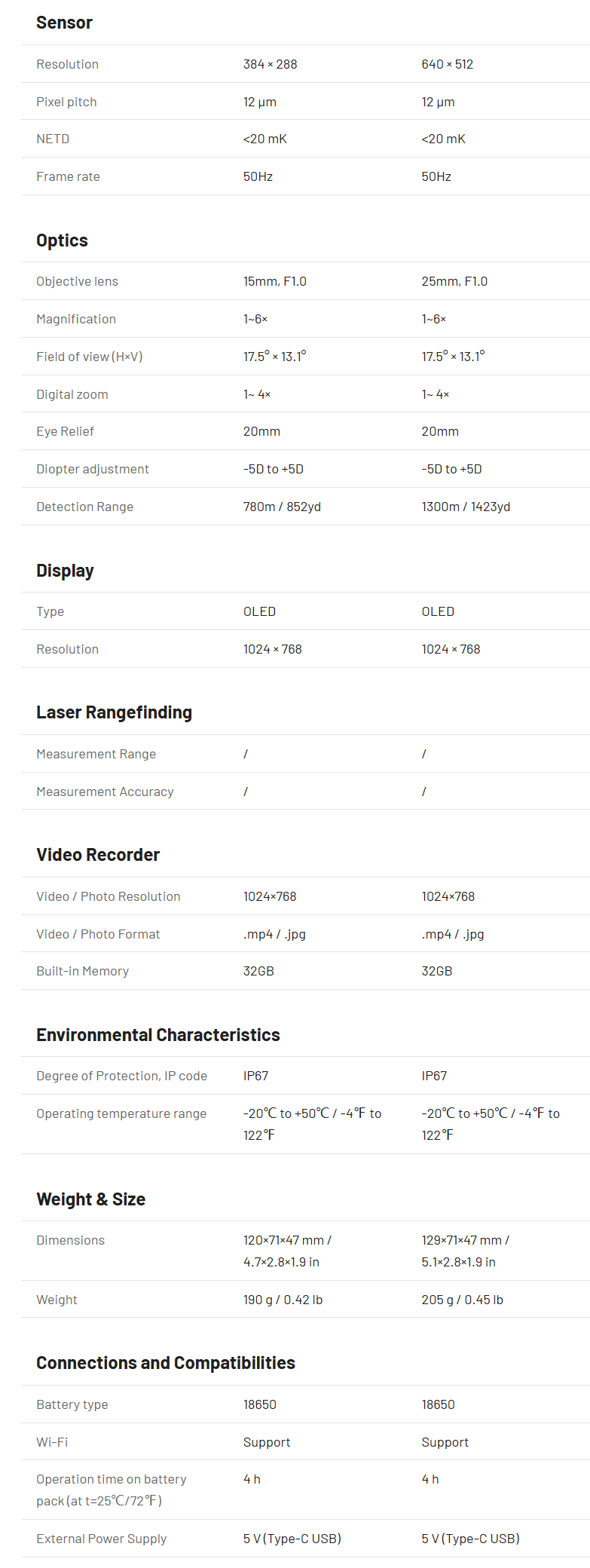Click the Video Recorder section heading
590x1568 pixels.
click(x=98, y=855)
